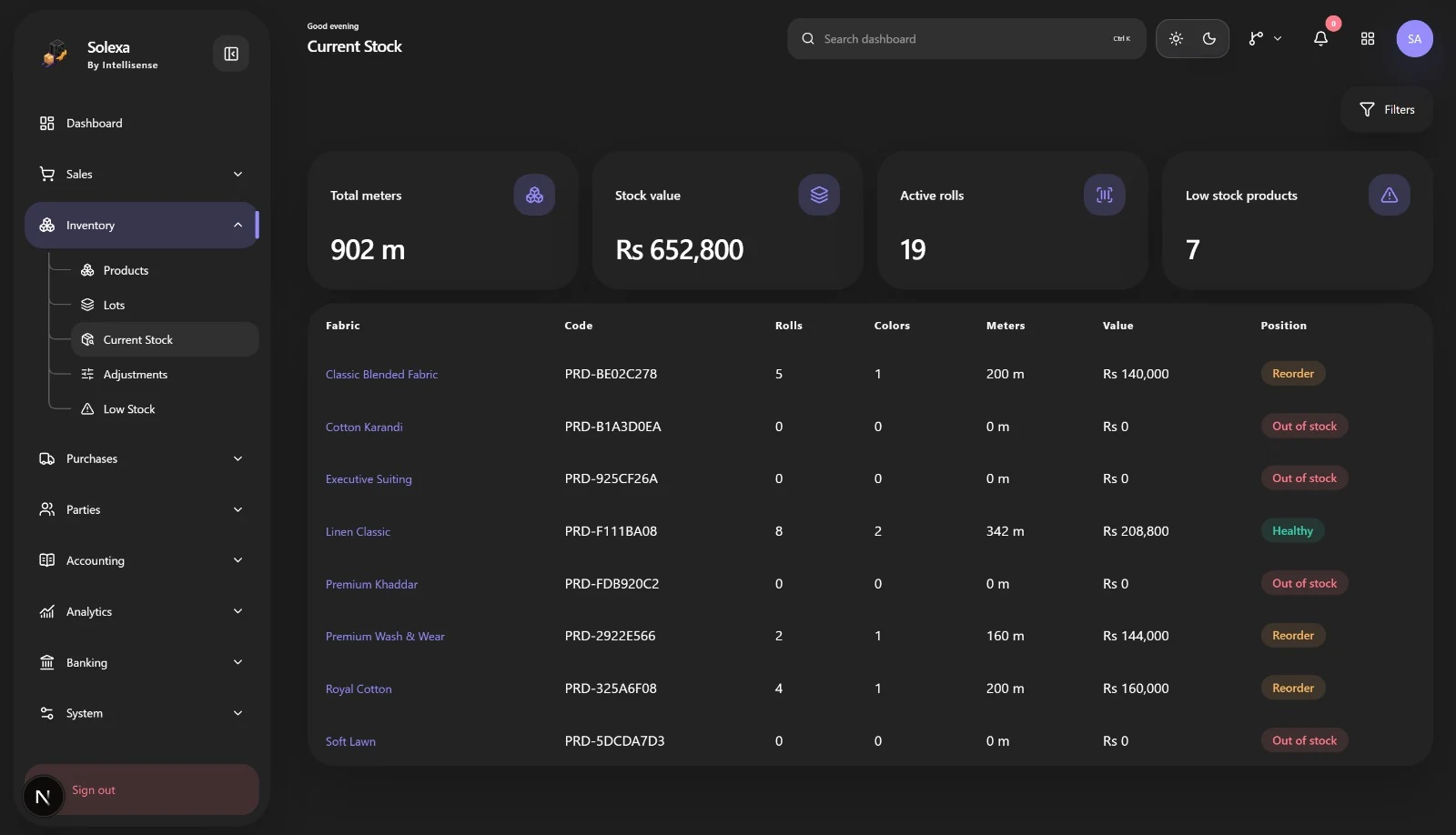
Task: Collapse the Inventory menu chevron
Action: [x=238, y=225]
